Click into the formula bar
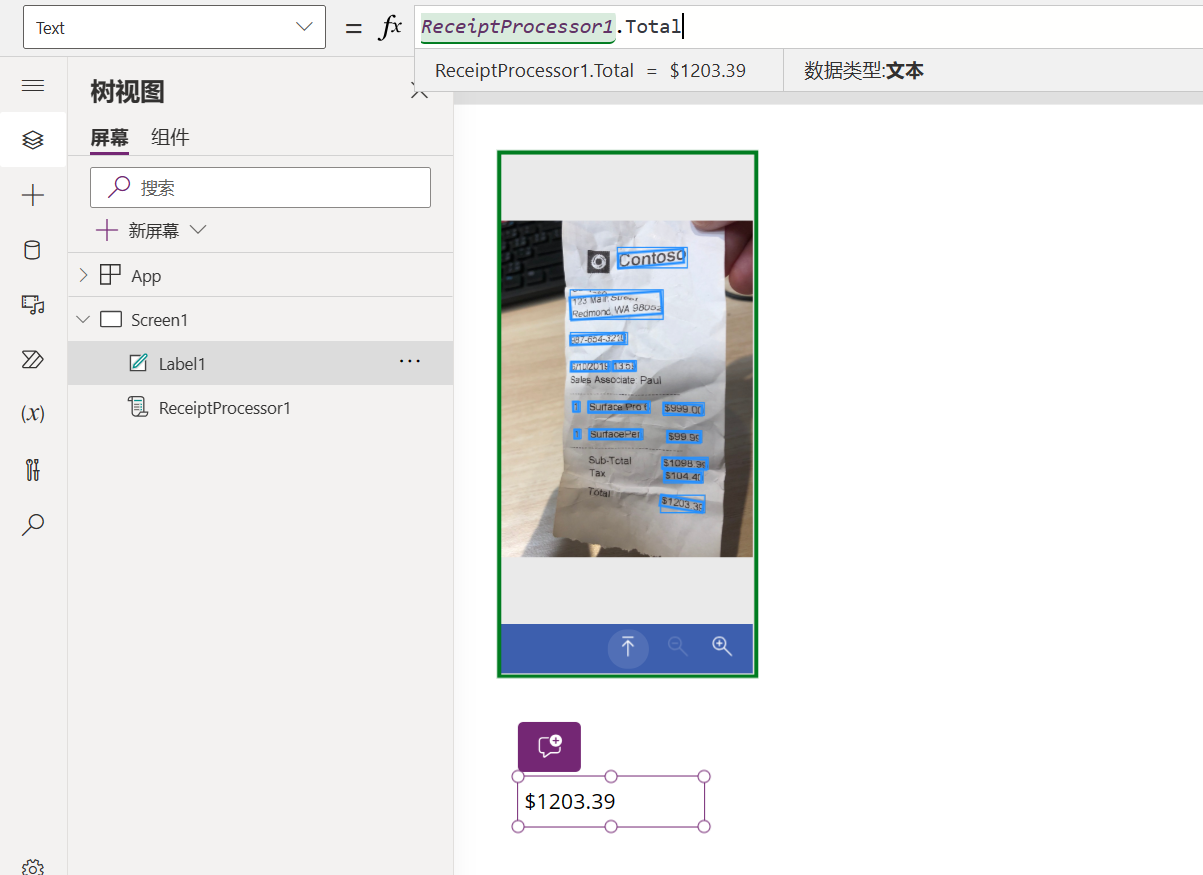The image size is (1203, 875). pyautogui.click(x=808, y=27)
